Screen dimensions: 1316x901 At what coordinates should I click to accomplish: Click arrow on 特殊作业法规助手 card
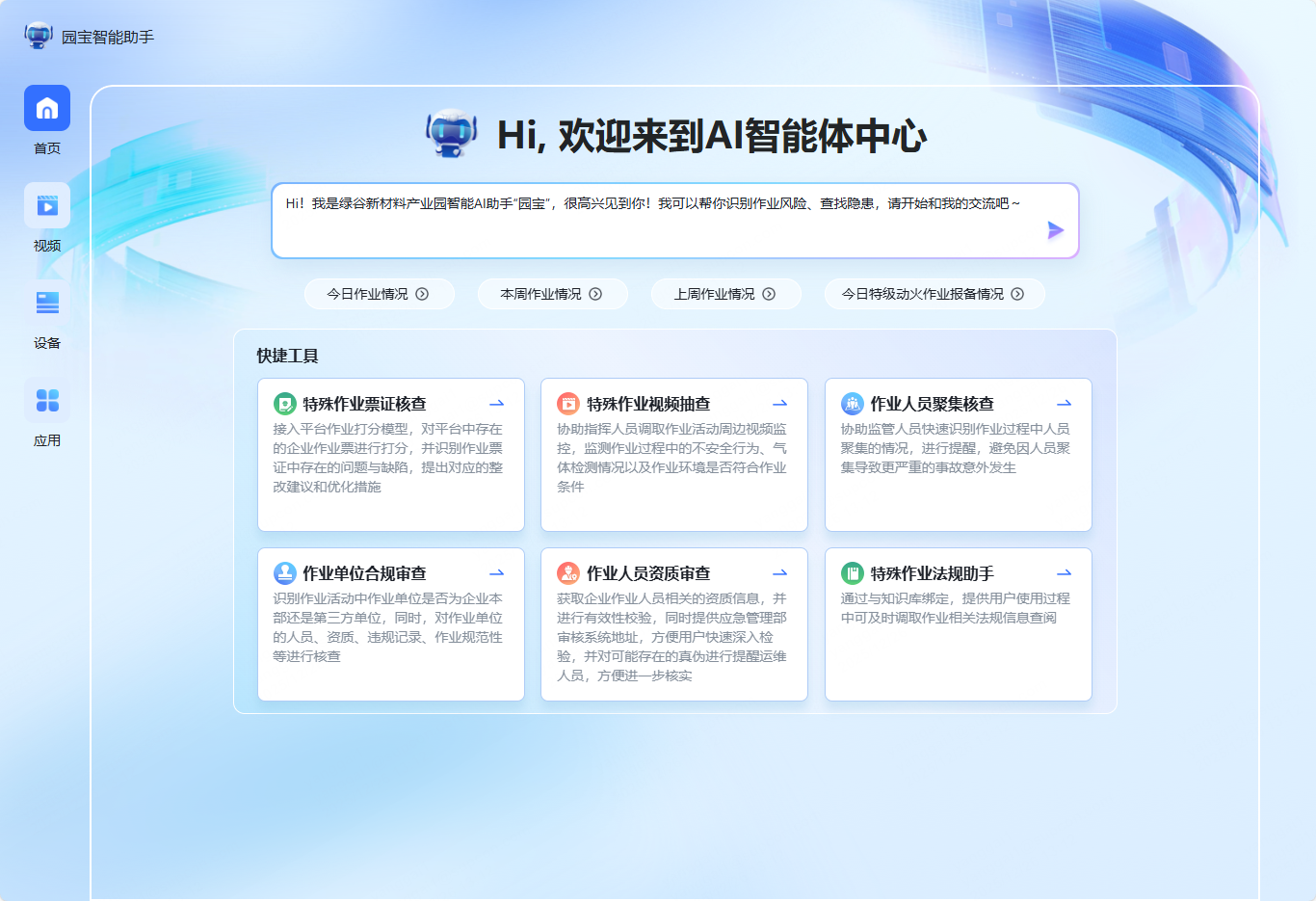[1065, 573]
